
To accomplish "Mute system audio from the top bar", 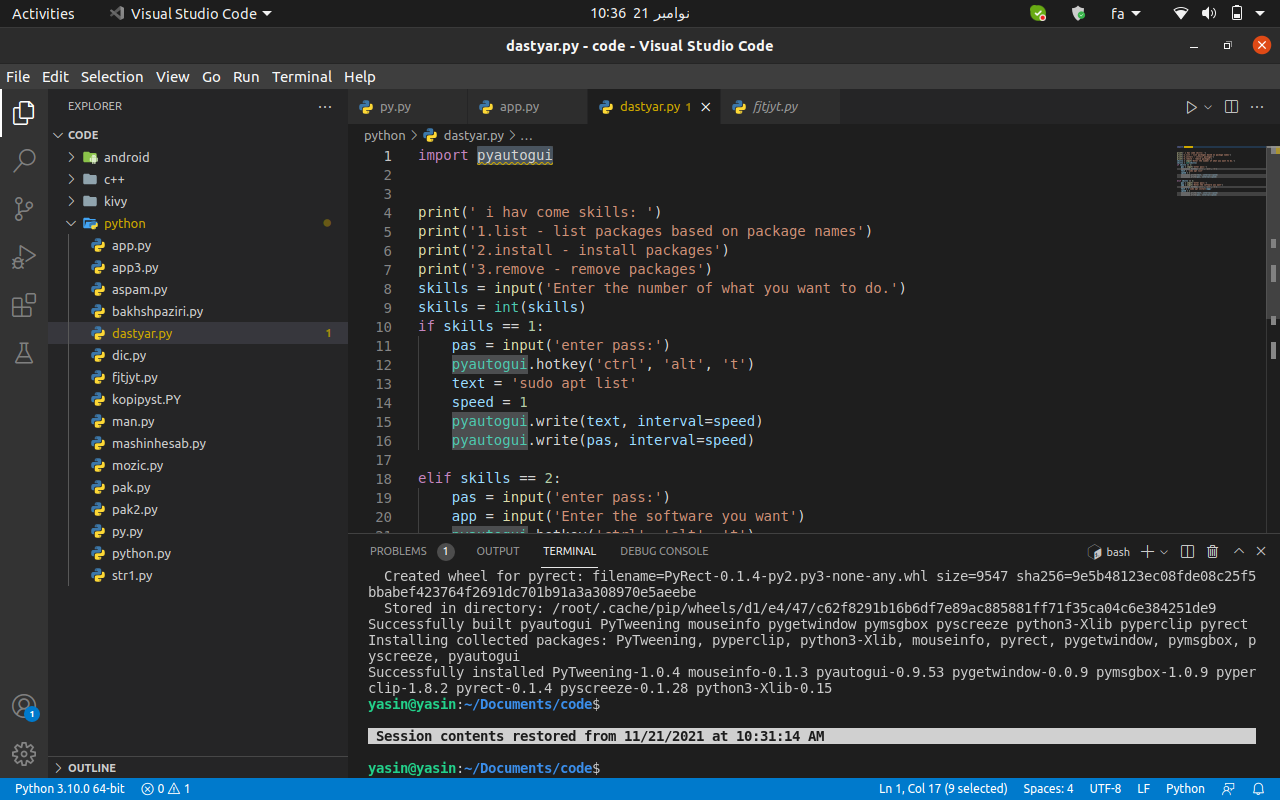I will (1210, 13).
